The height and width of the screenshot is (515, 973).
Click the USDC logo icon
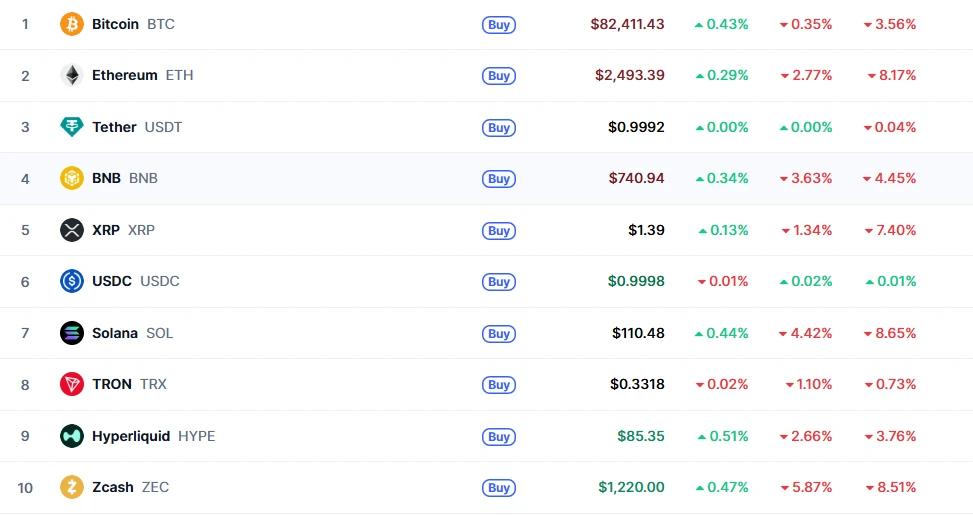coord(71,282)
